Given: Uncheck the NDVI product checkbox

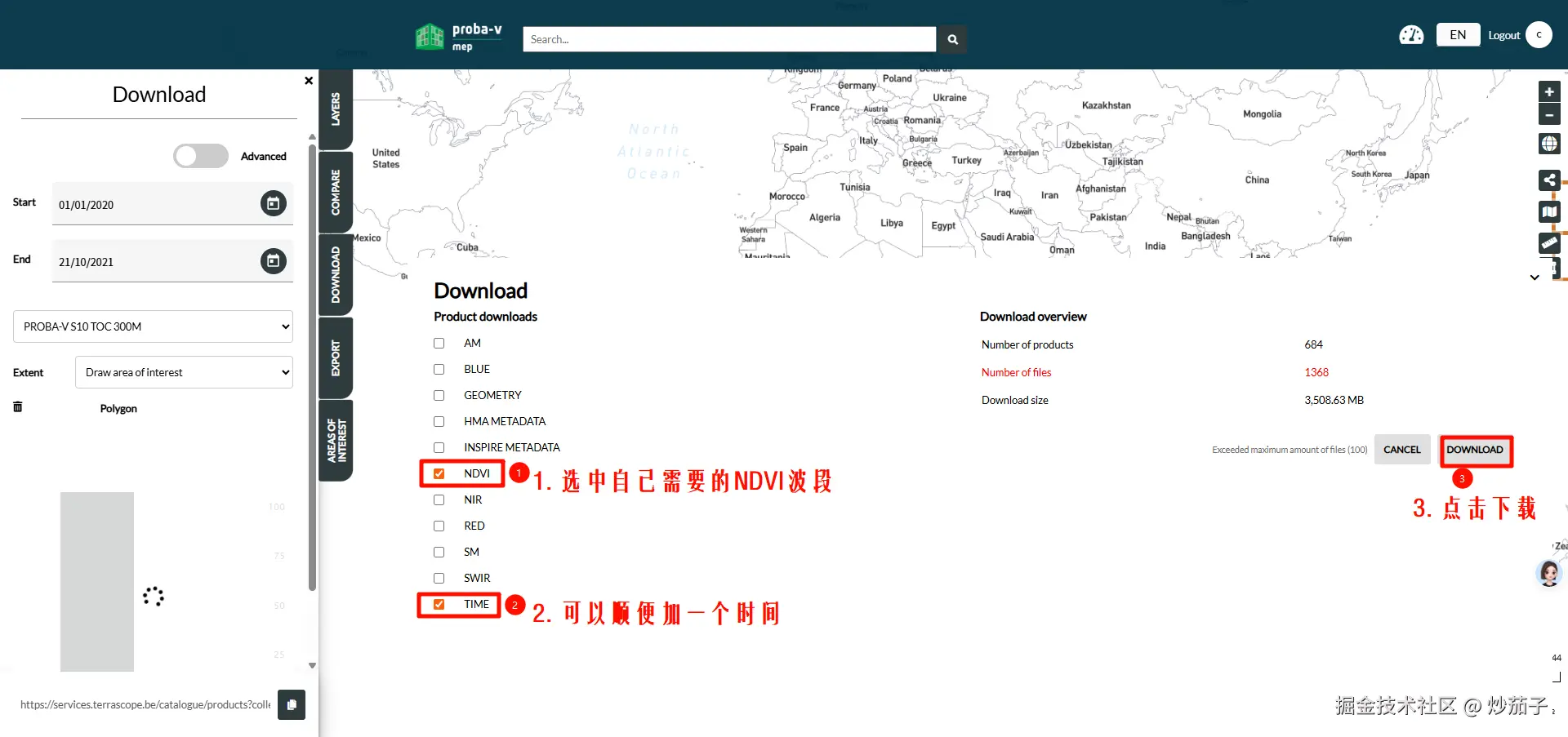Looking at the screenshot, I should [x=439, y=474].
